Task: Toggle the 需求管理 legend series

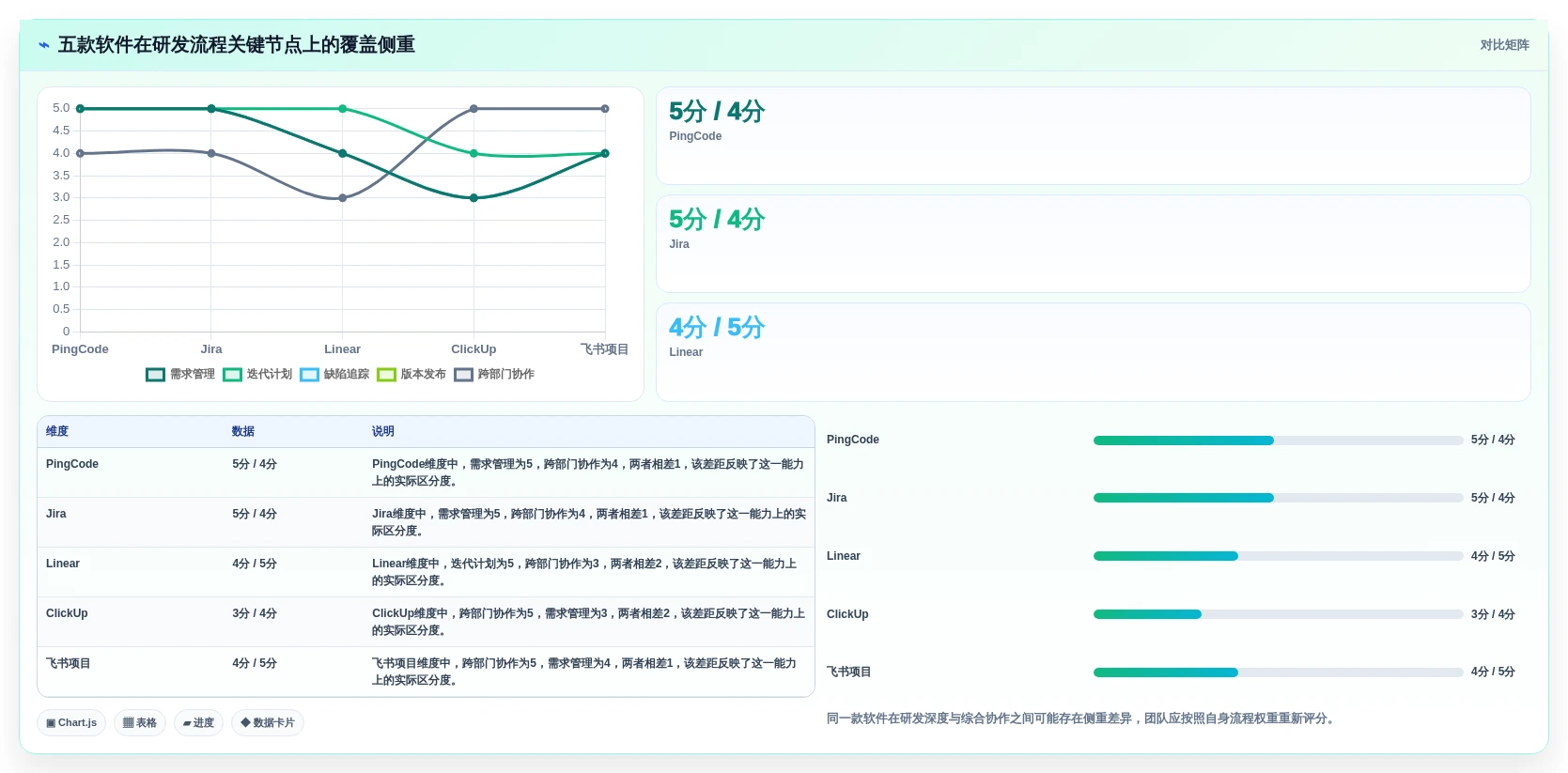Action: 180,374
